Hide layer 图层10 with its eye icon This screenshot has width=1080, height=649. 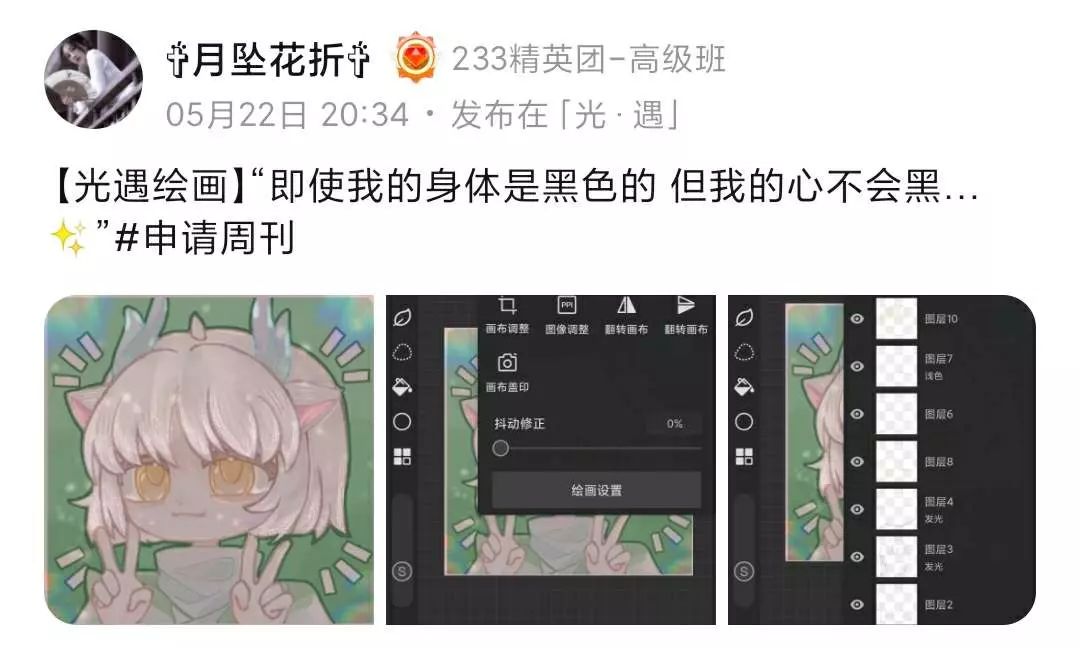pos(857,319)
